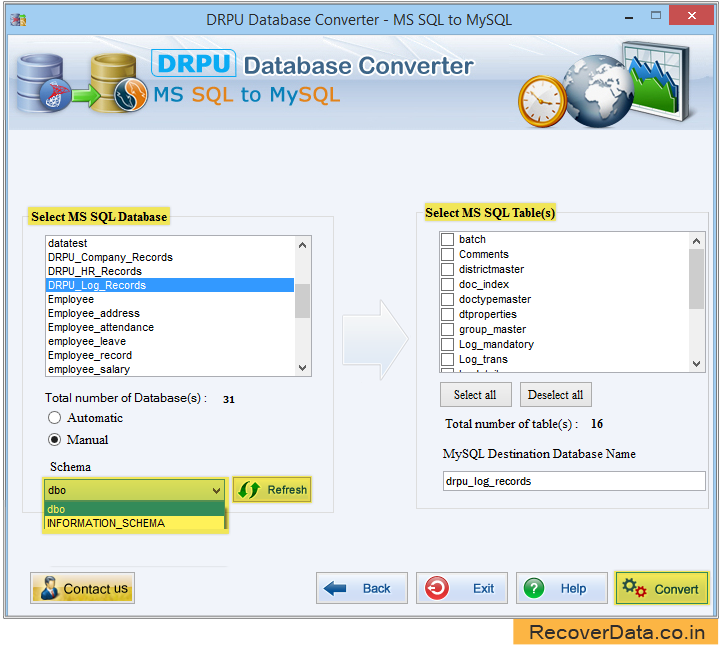Check the Comments table checkbox
Viewport: 723px width, 650px height.
click(x=447, y=254)
